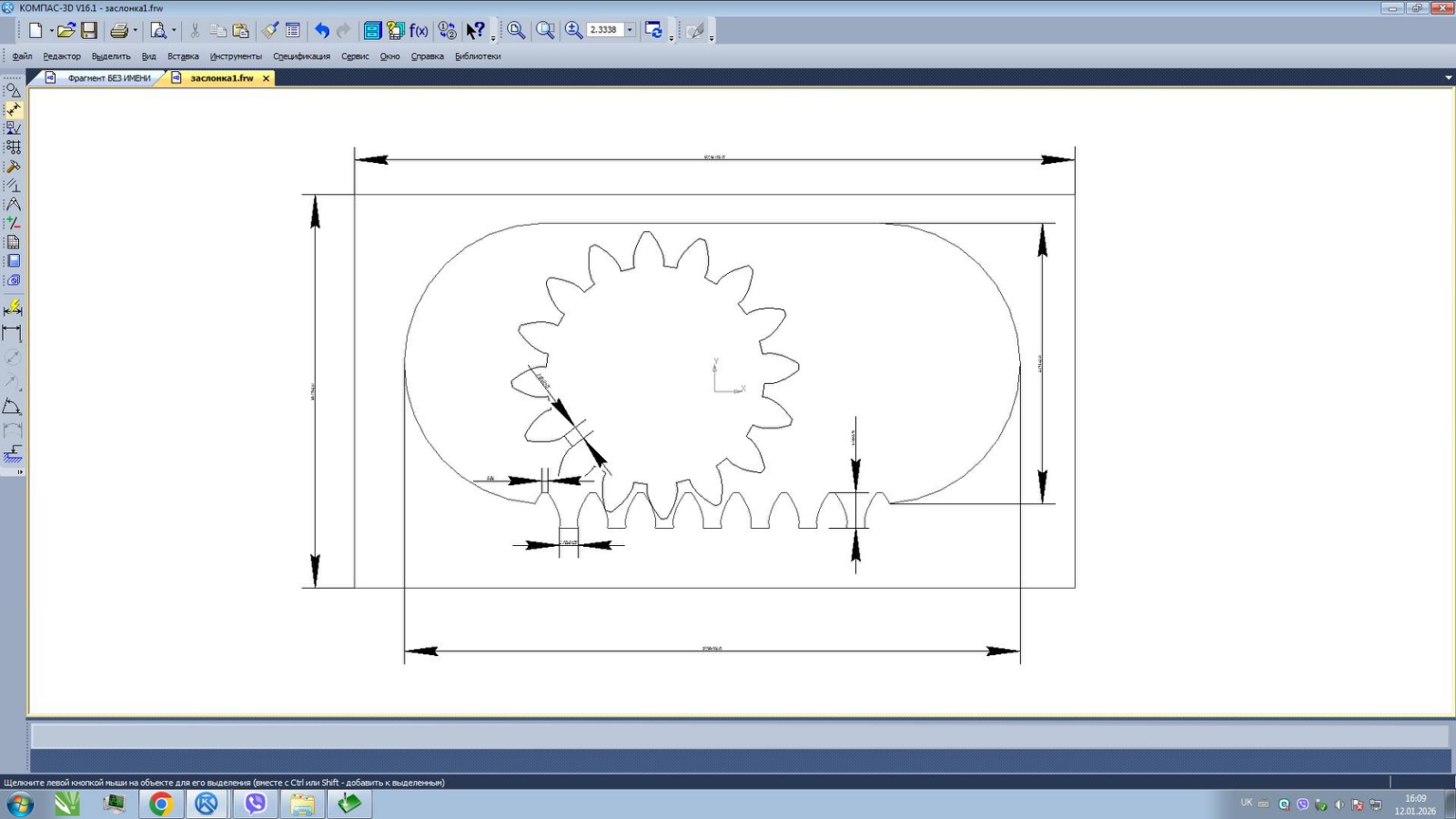Open the Variables f(x) panel

(419, 30)
